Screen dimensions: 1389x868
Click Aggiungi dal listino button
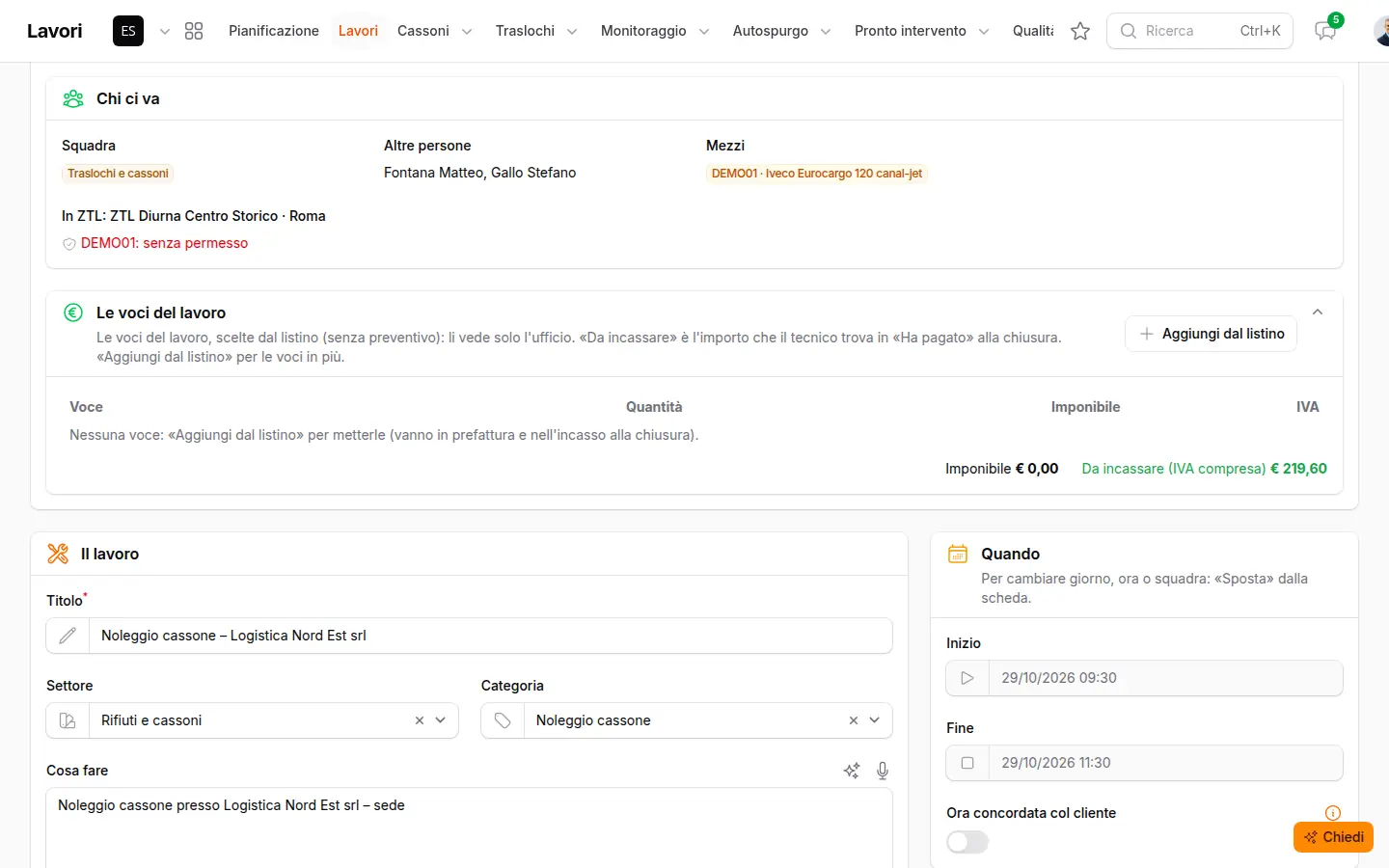[1212, 334]
